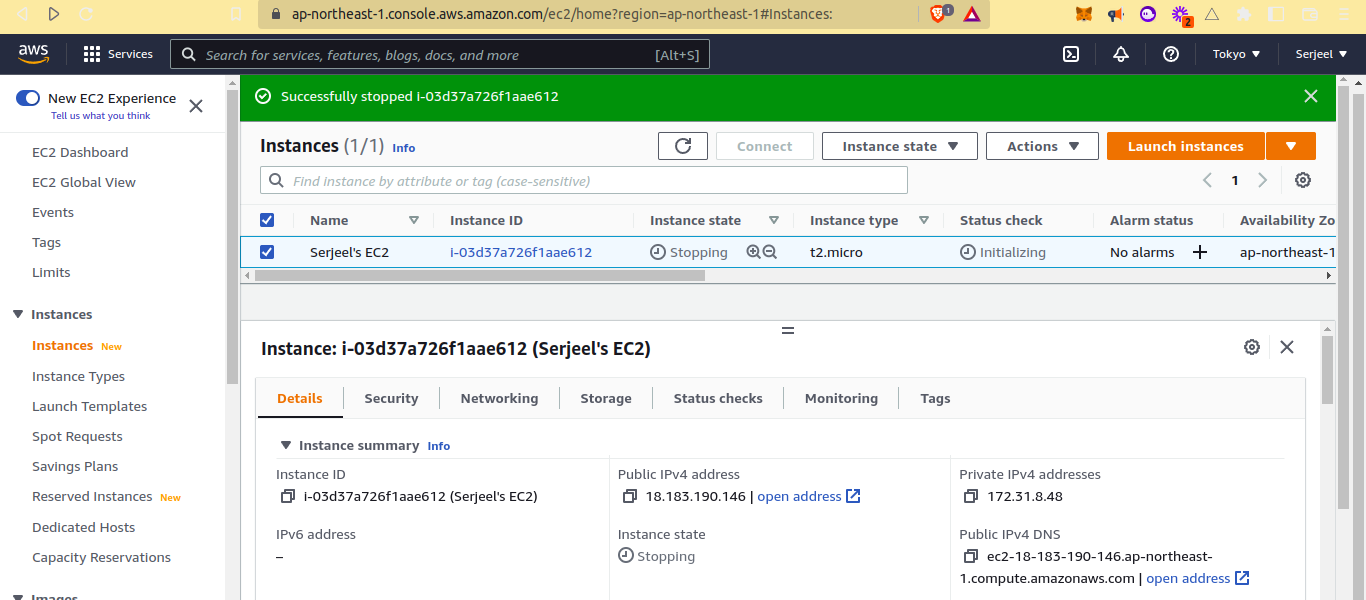Click the Brave shields icon
1366x600 pixels.
click(x=939, y=14)
